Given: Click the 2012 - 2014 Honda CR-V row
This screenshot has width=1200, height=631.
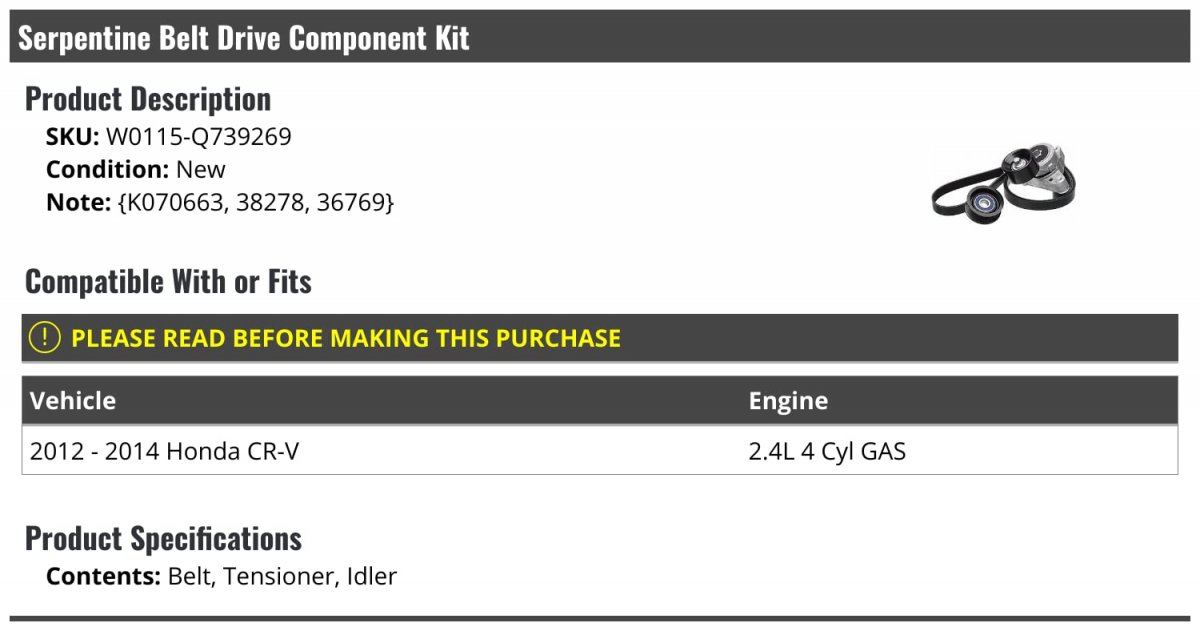Looking at the screenshot, I should tap(165, 452).
